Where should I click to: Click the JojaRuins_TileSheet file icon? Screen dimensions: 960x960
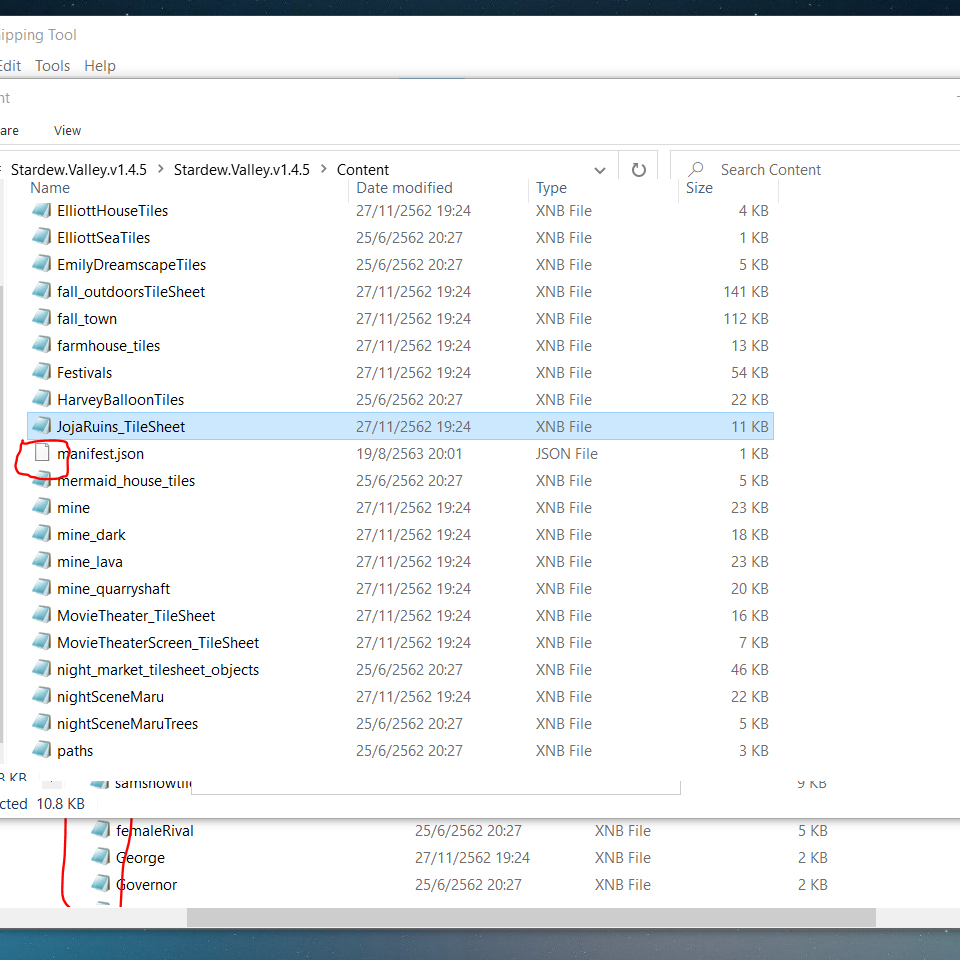click(42, 426)
